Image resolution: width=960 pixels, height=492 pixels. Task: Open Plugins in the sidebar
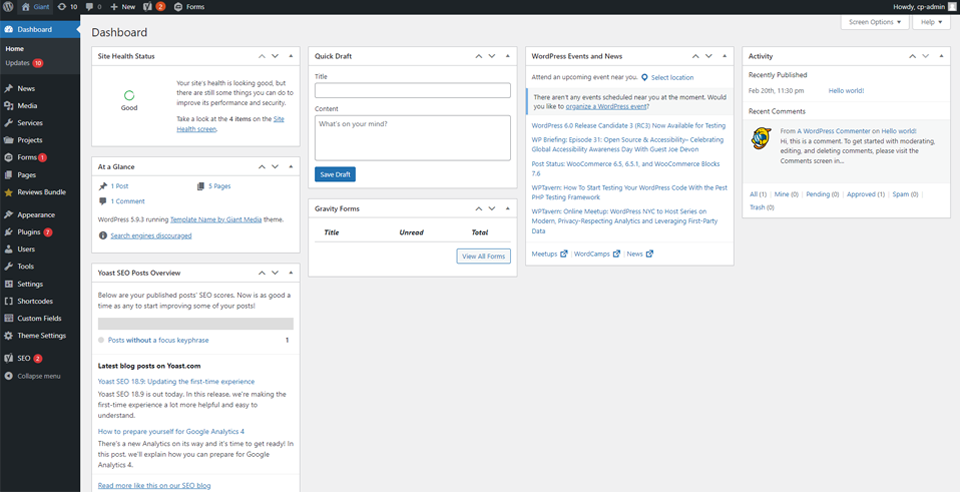point(28,232)
